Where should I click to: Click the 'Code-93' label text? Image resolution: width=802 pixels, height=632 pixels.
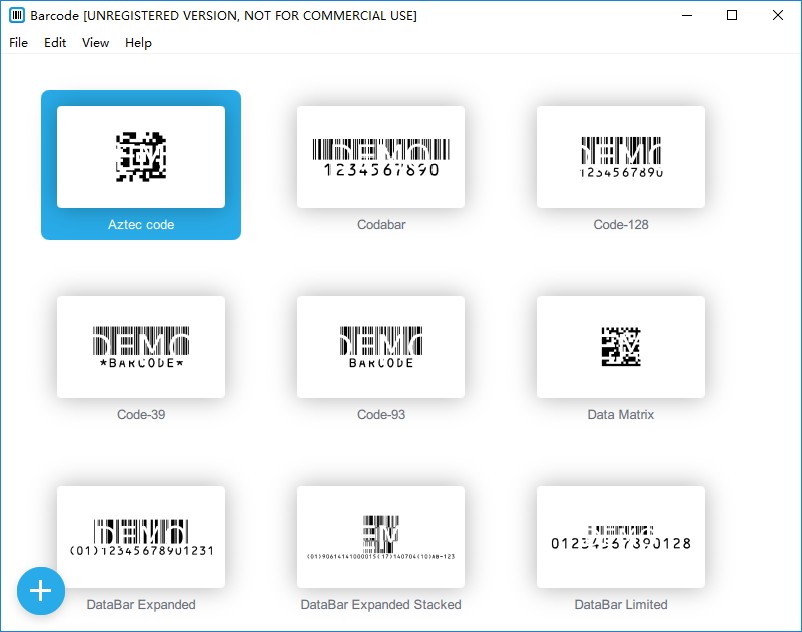[x=381, y=415]
